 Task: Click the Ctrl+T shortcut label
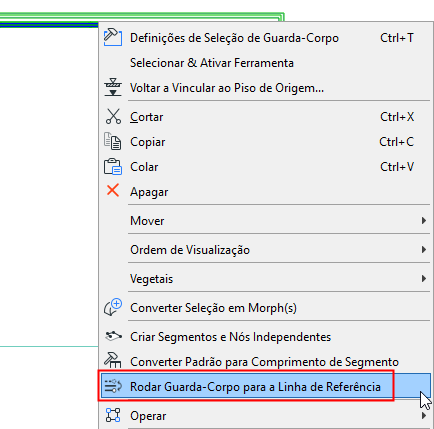(397, 38)
